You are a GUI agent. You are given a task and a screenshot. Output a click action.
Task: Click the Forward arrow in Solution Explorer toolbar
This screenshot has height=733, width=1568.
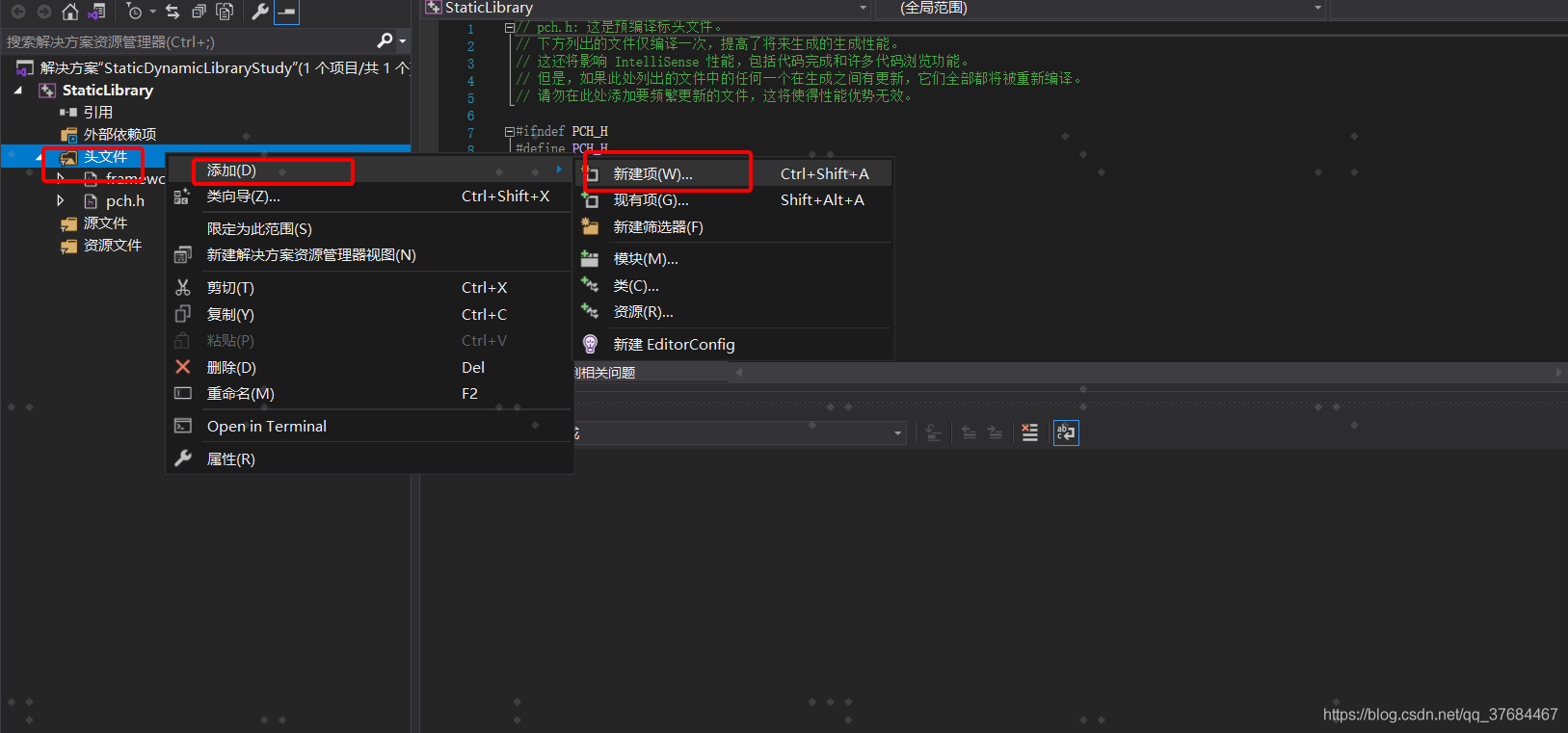click(43, 12)
